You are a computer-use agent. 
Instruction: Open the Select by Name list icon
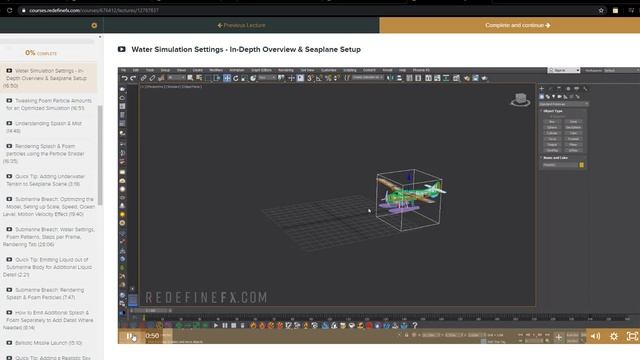199,78
